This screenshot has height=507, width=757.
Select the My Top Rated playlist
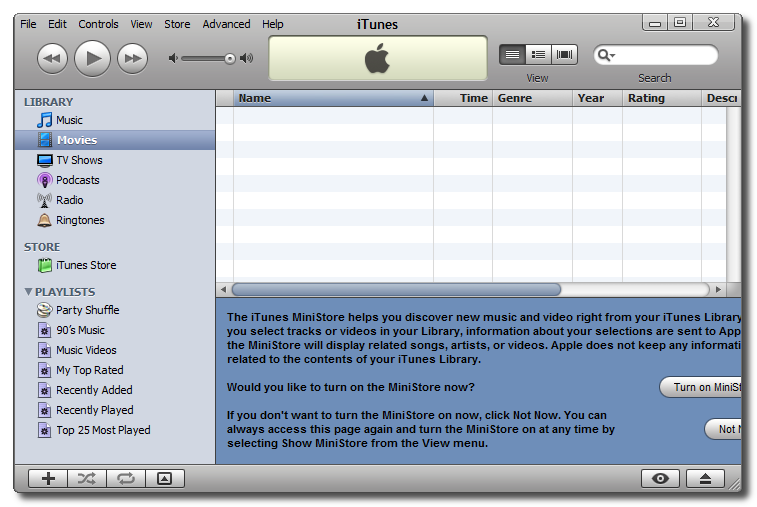point(115,370)
